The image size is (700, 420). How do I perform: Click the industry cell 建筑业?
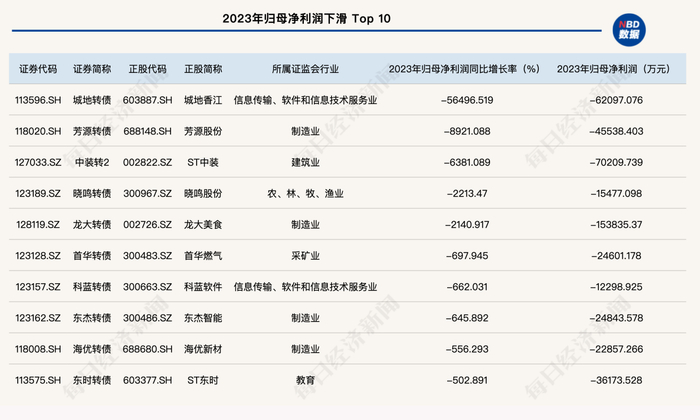point(305,162)
